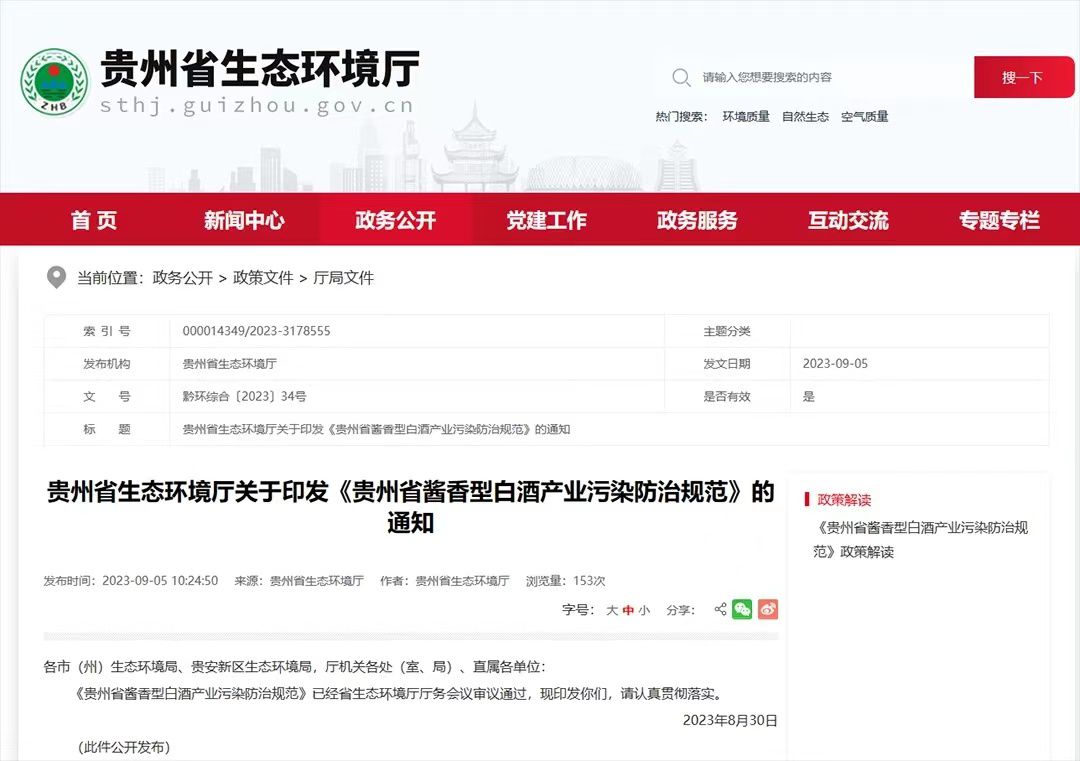This screenshot has height=761, width=1080.
Task: Click the 当前位置 breadcrumb label
Action: pyautogui.click(x=110, y=278)
